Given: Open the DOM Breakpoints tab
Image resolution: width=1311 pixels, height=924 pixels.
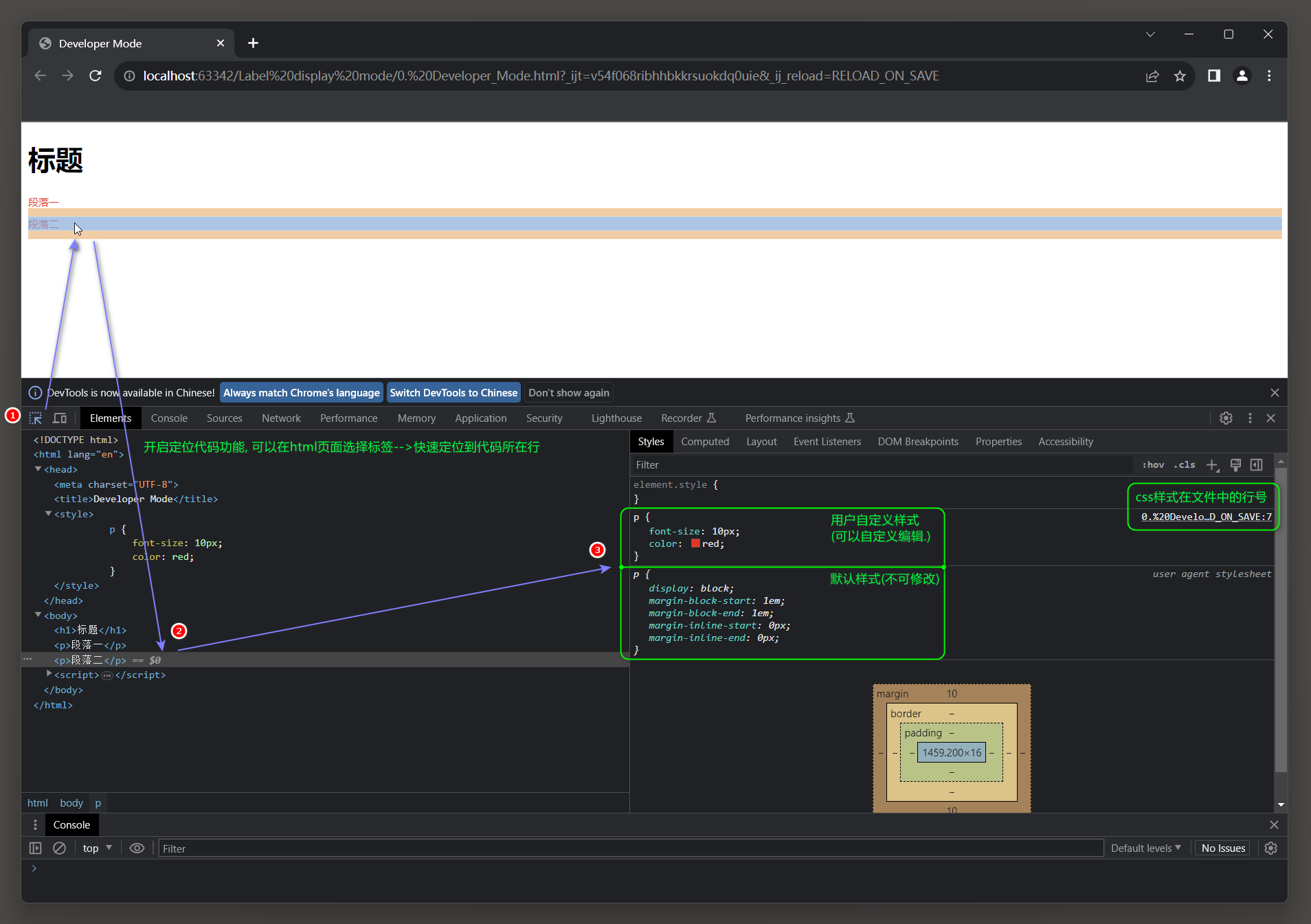Looking at the screenshot, I should tap(918, 442).
